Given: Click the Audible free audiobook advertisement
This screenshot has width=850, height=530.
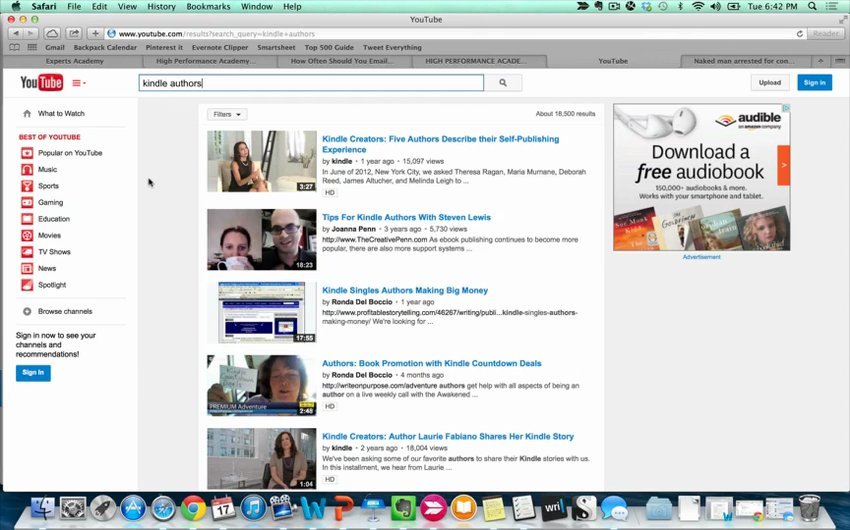Looking at the screenshot, I should [701, 177].
